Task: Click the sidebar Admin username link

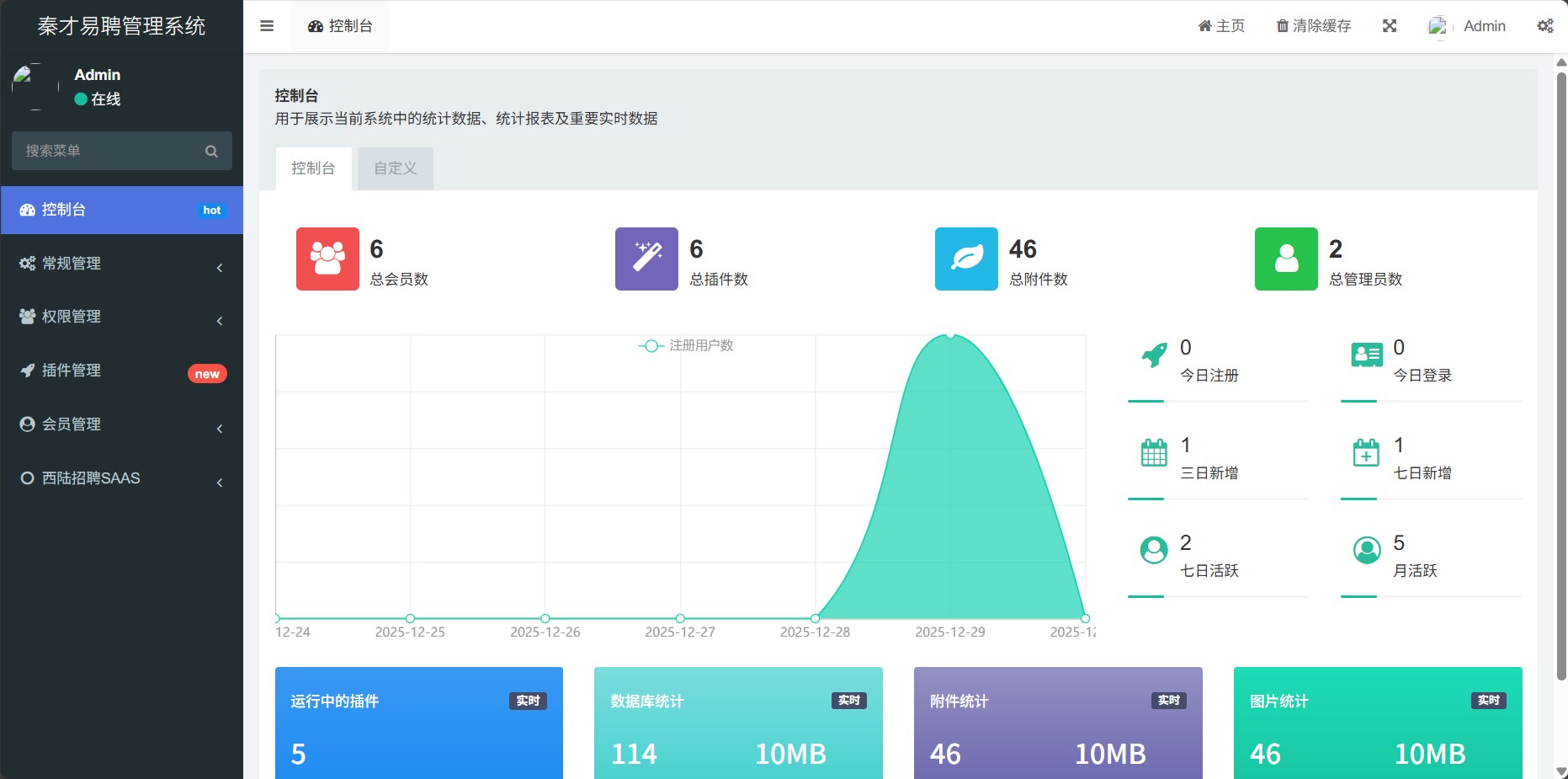Action: 98,75
